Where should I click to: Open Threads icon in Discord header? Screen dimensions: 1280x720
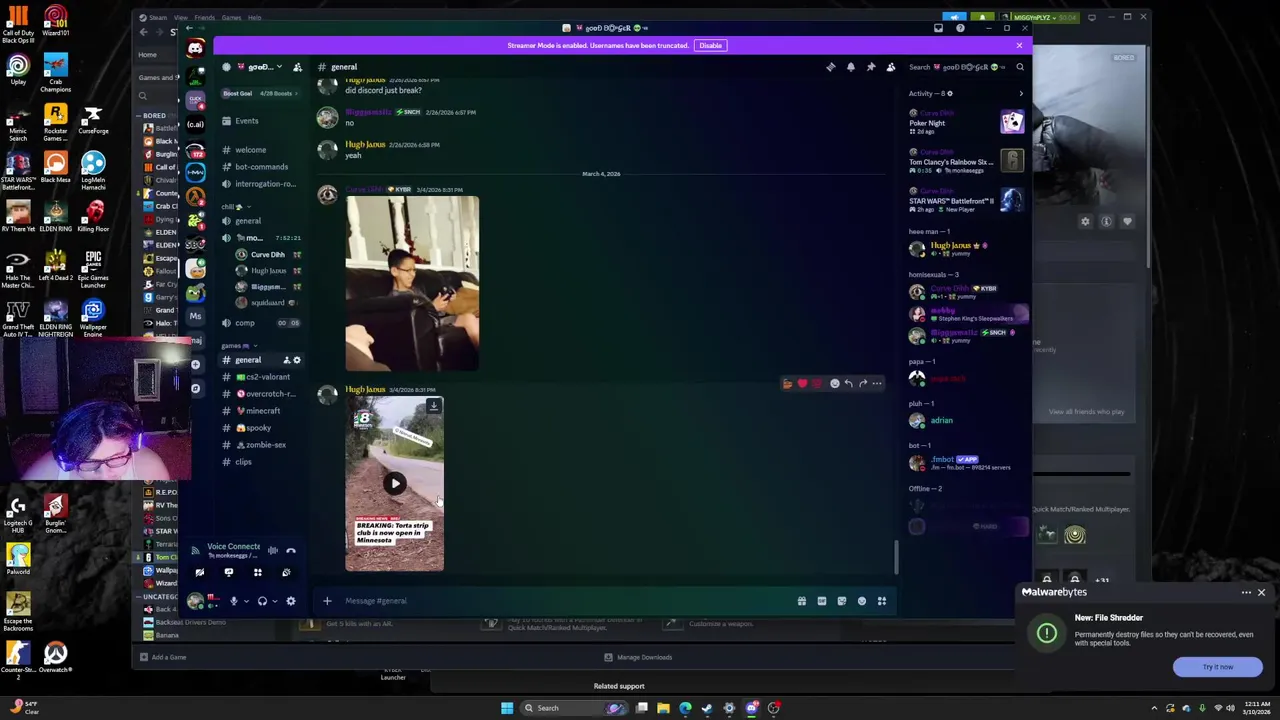830,67
